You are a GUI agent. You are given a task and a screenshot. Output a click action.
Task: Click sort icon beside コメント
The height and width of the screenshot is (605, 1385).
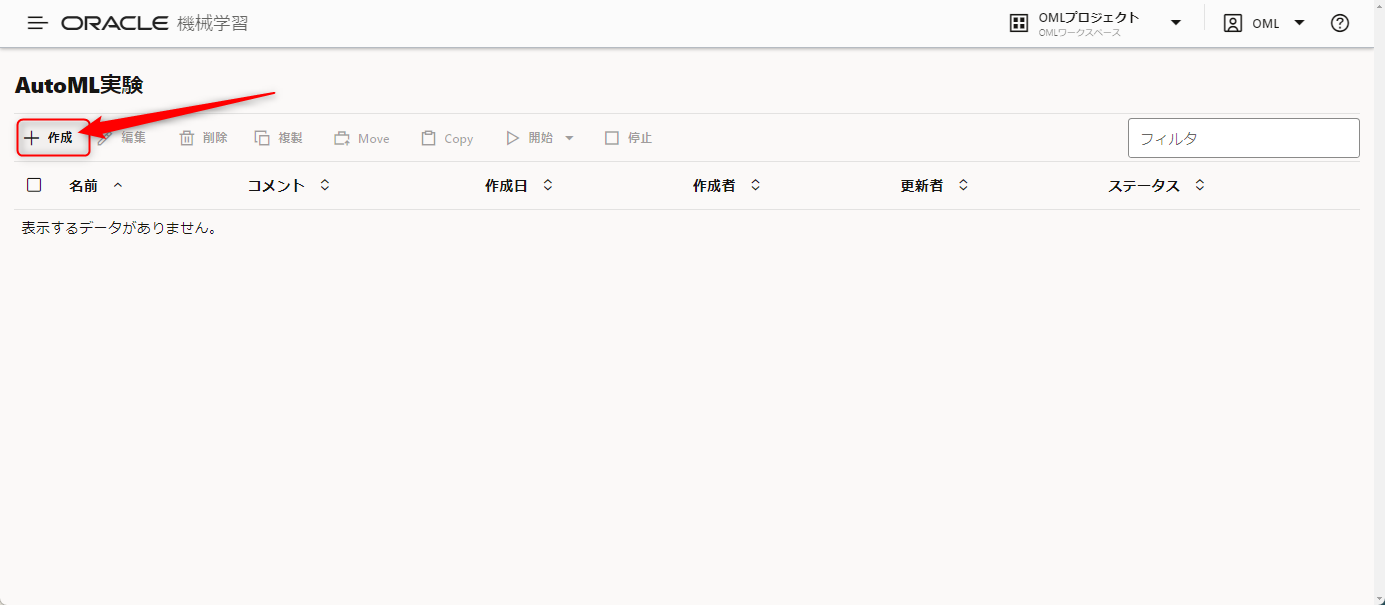[325, 185]
